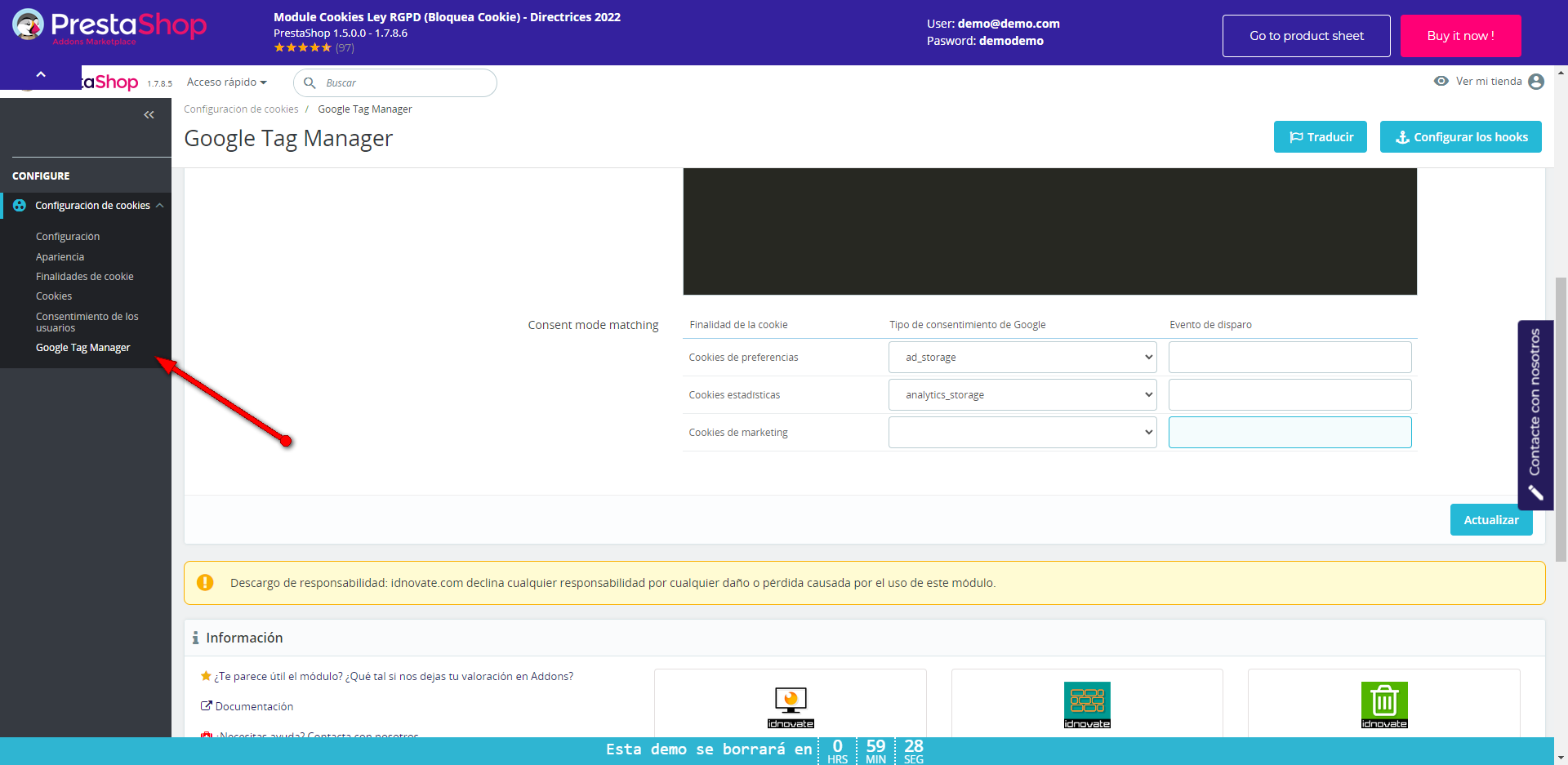
Task: Click the demo@demo.com user text
Action: click(x=1009, y=24)
